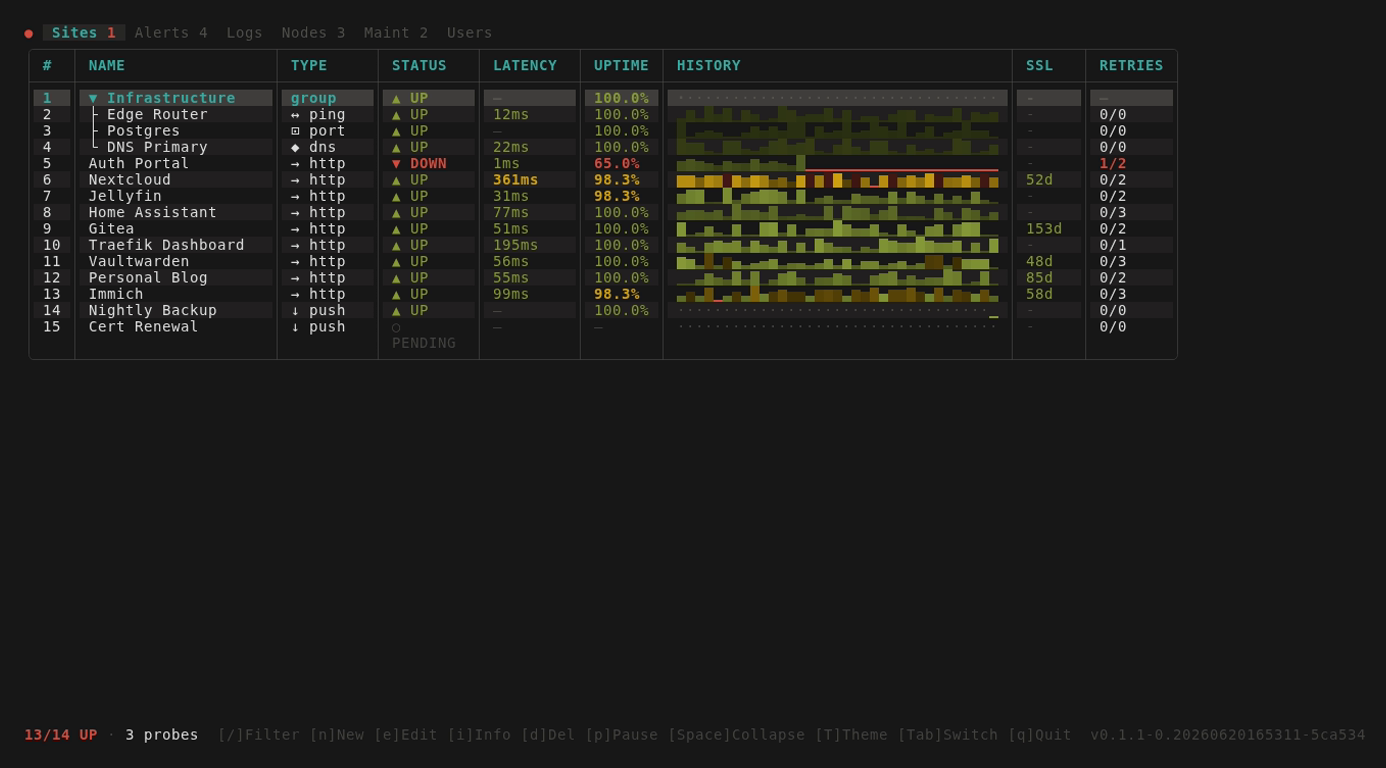Image resolution: width=1386 pixels, height=768 pixels.
Task: Click the [q]Quit shortcut
Action: click(1040, 735)
